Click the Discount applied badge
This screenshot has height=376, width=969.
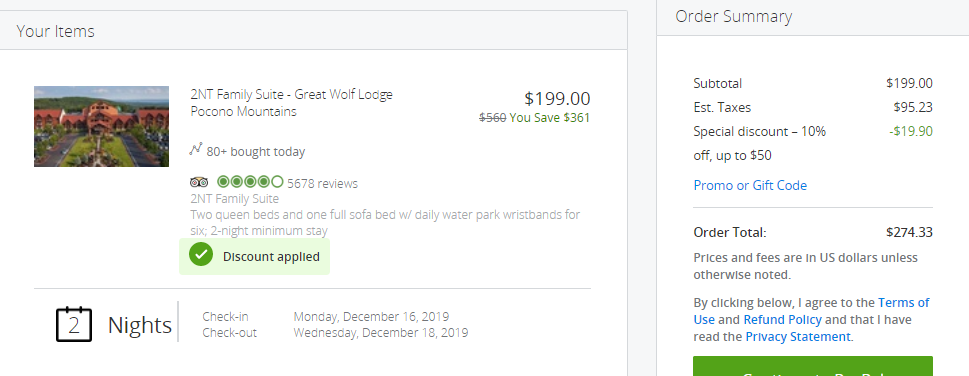point(255,256)
